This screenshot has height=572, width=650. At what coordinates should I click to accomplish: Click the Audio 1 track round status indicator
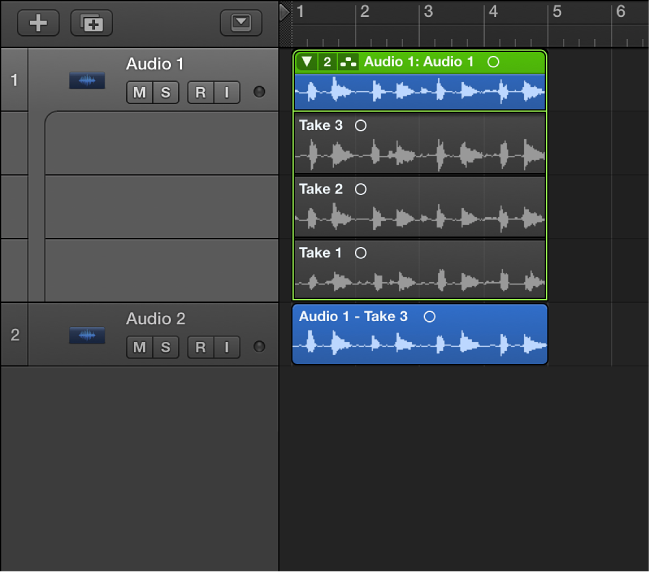(x=259, y=92)
